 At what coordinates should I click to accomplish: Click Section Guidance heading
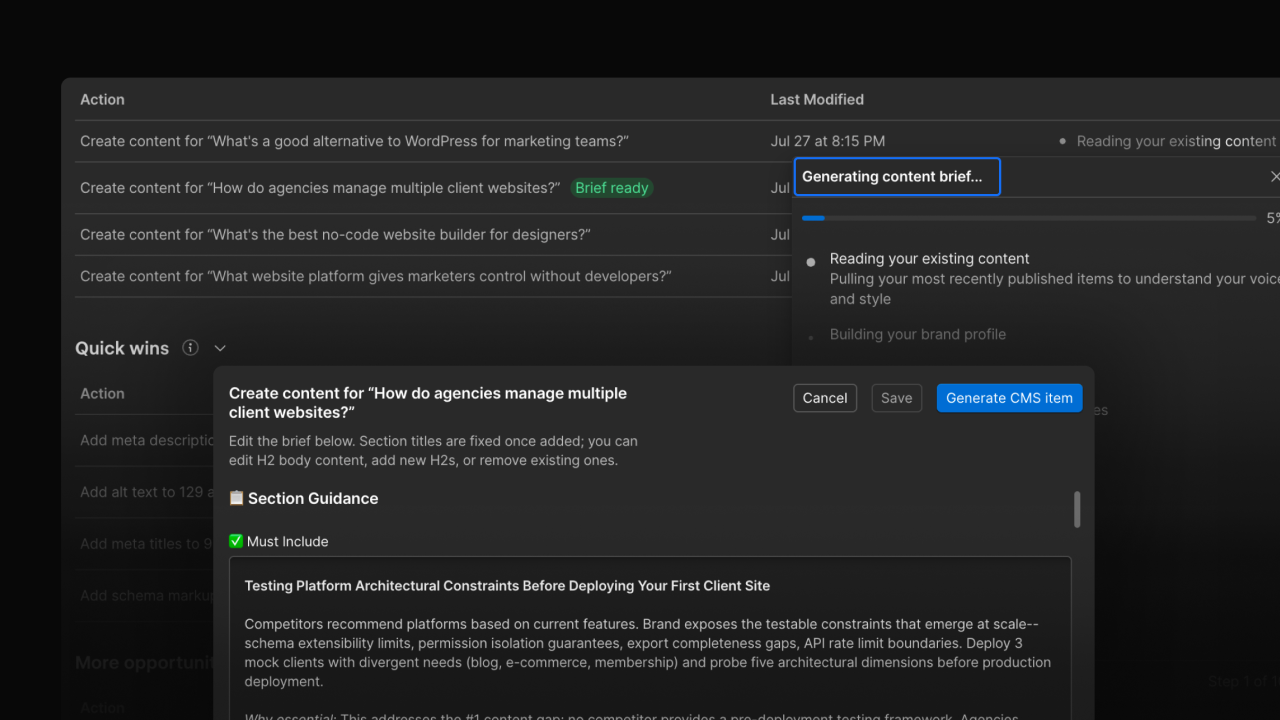coord(313,498)
